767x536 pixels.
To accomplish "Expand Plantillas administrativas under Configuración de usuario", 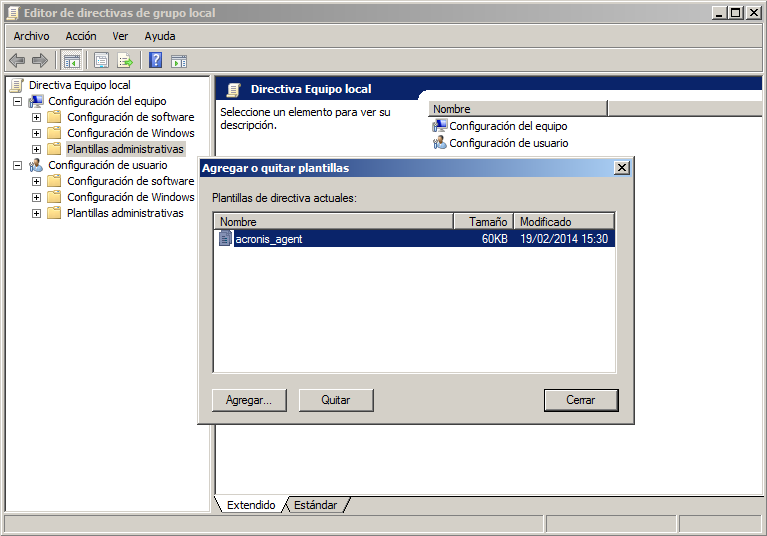I will (x=36, y=213).
